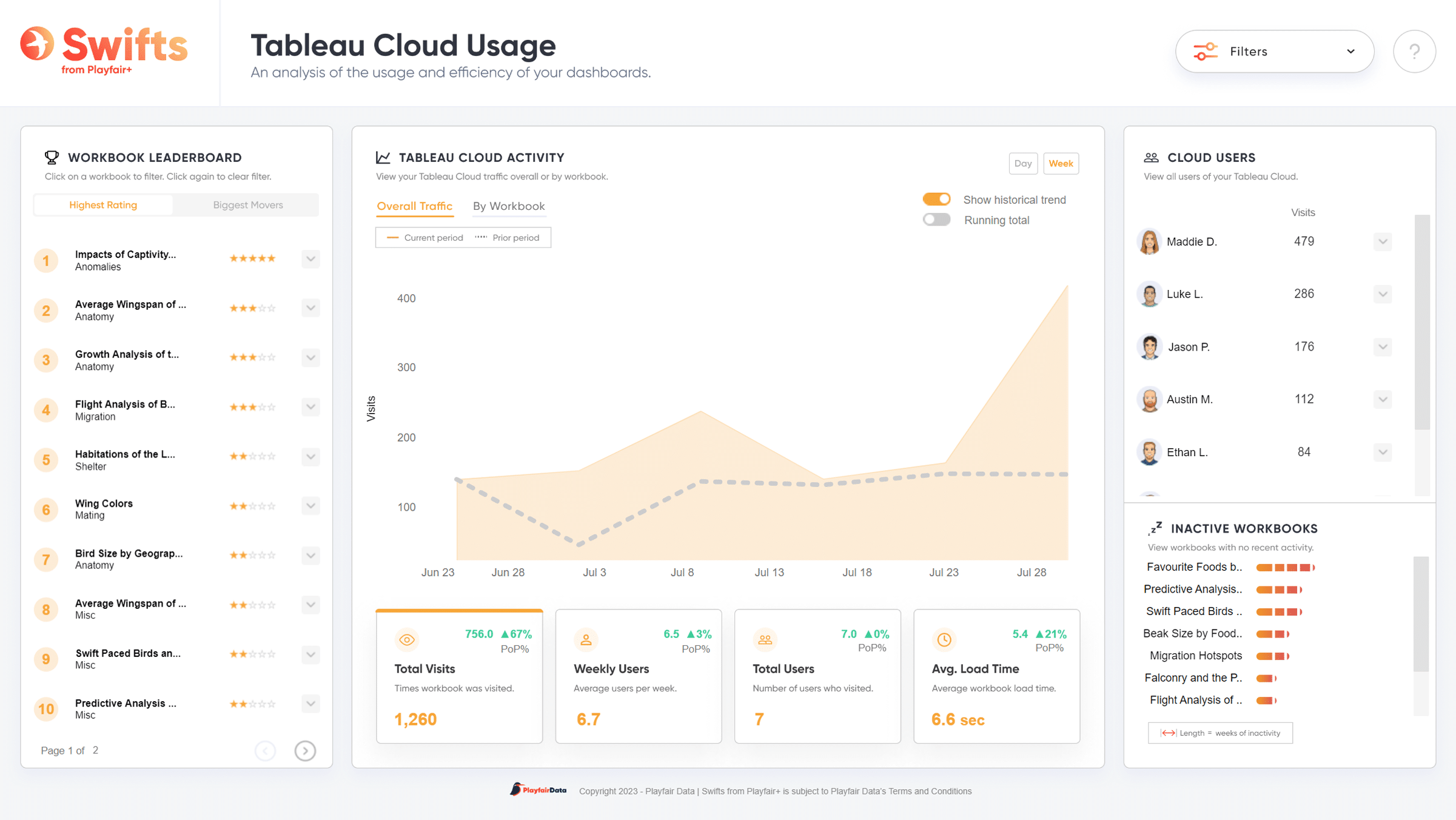
Task: Select the Biggest Movers tab
Action: 247,205
